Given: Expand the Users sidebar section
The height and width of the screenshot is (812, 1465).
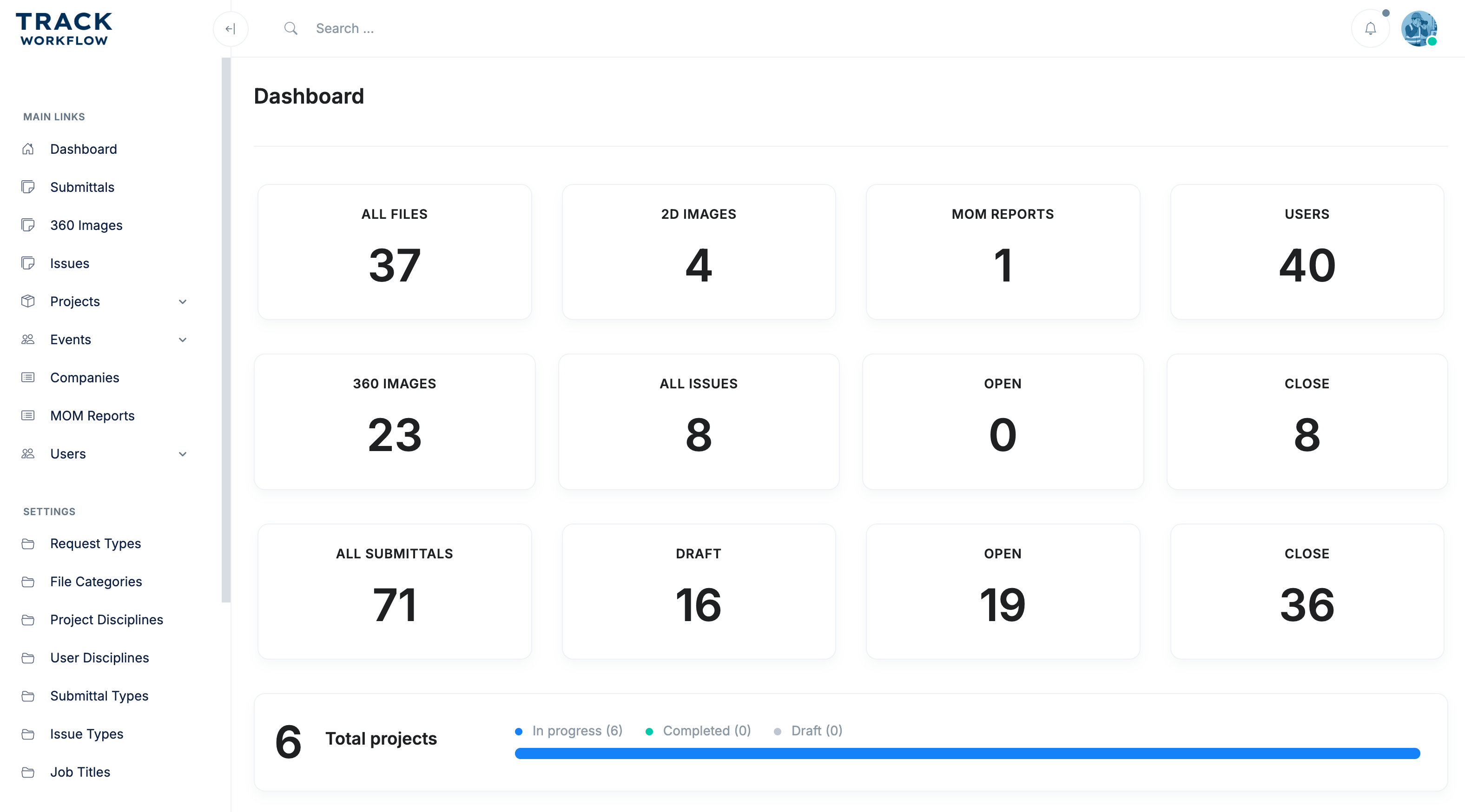Looking at the screenshot, I should (182, 454).
